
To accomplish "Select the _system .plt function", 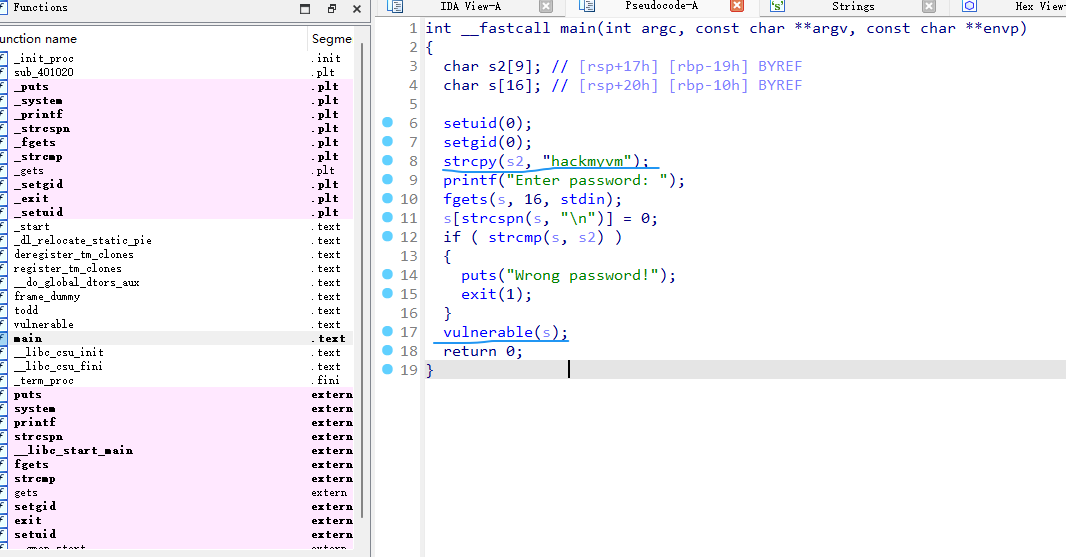I will tap(177, 101).
